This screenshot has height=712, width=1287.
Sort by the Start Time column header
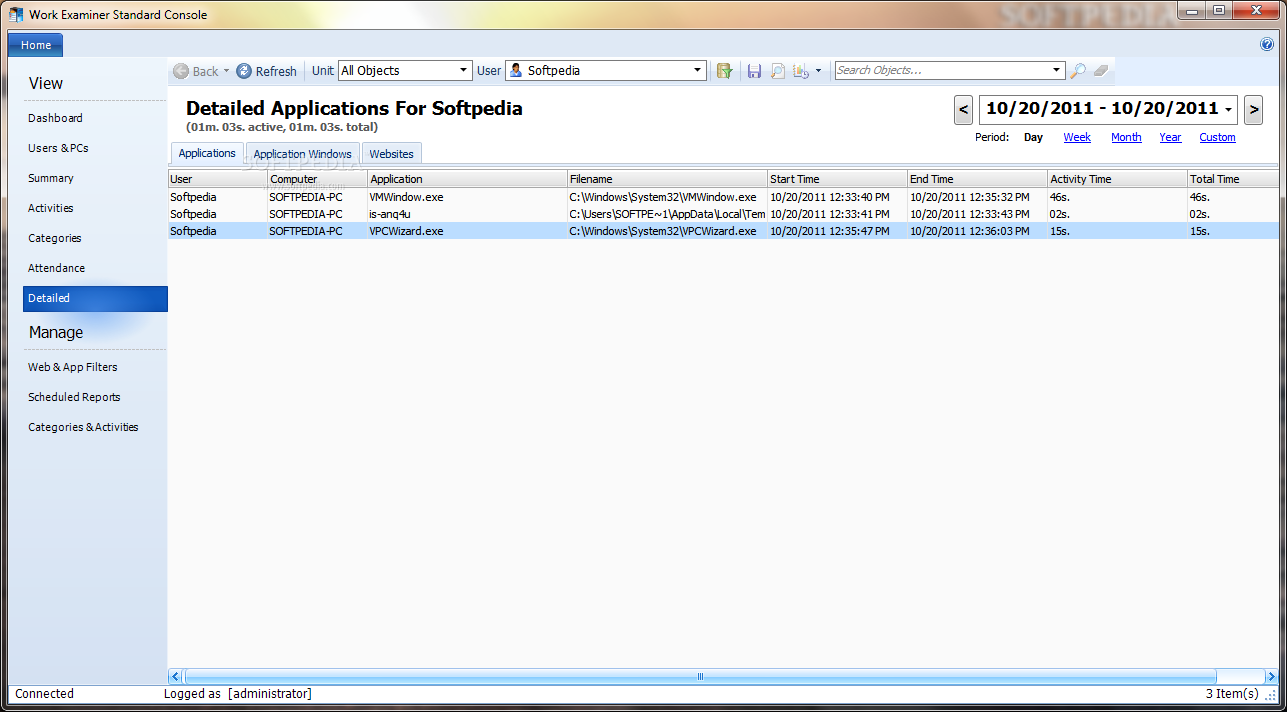click(837, 179)
